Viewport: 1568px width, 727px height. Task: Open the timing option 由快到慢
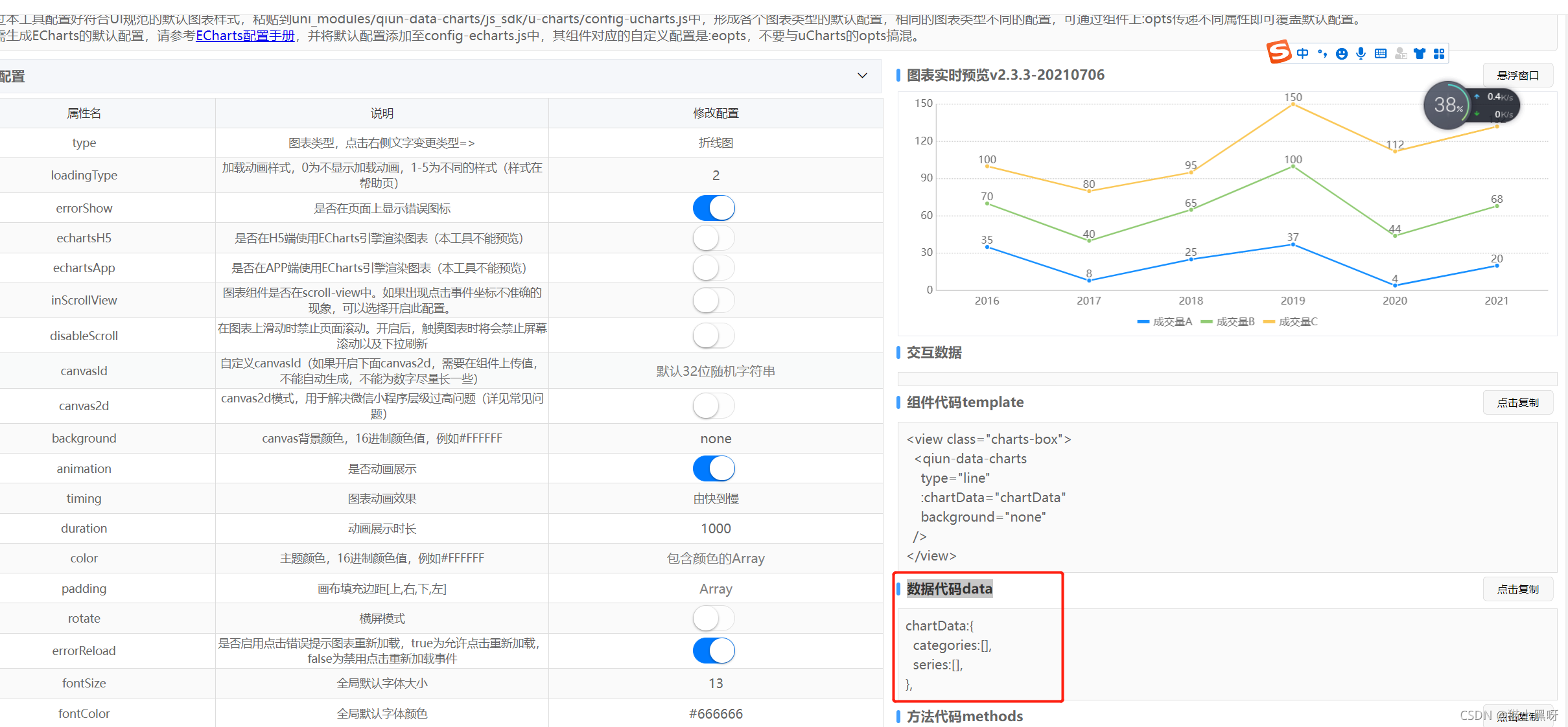coord(716,499)
